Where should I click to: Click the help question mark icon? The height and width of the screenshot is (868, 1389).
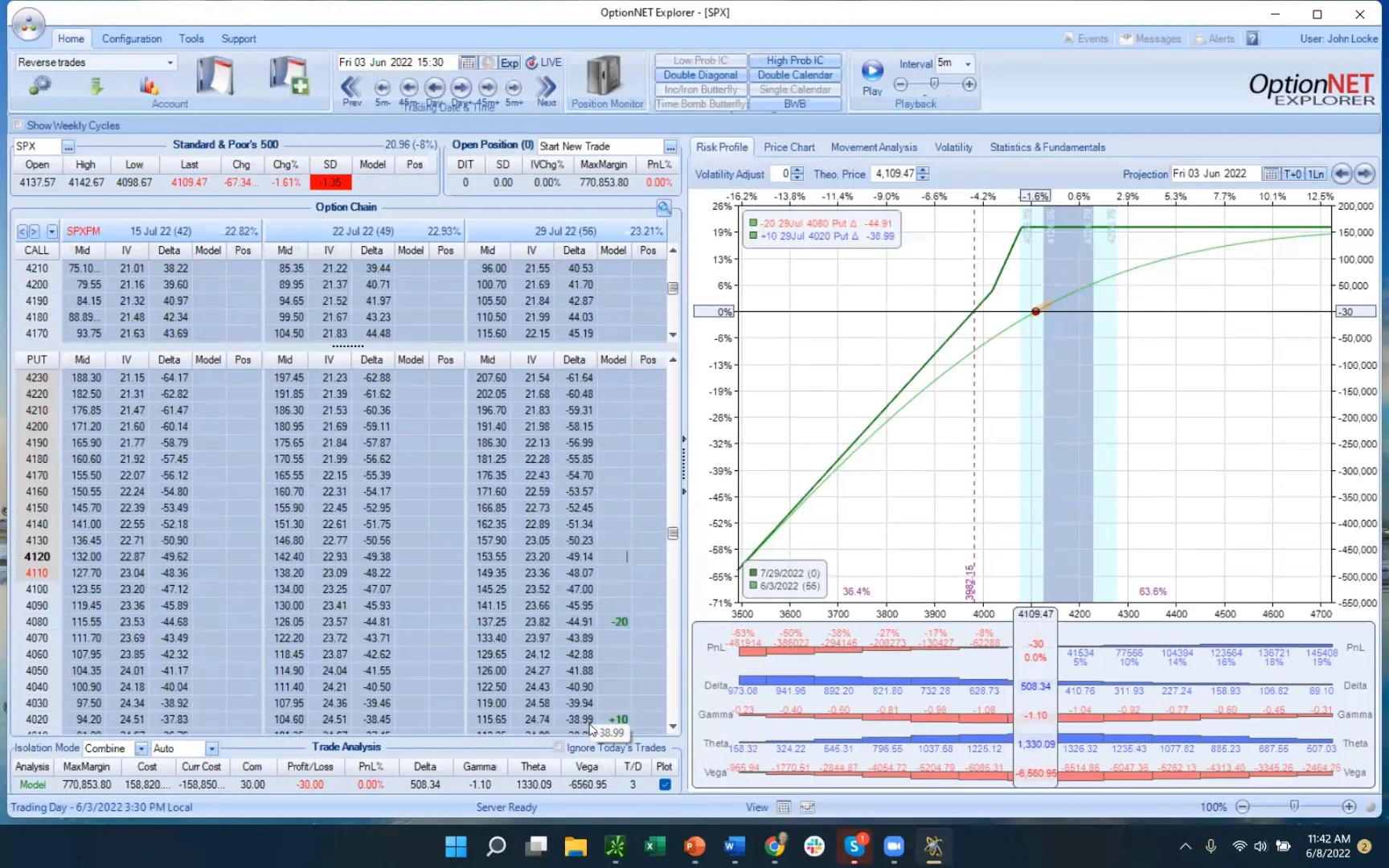click(x=1252, y=39)
